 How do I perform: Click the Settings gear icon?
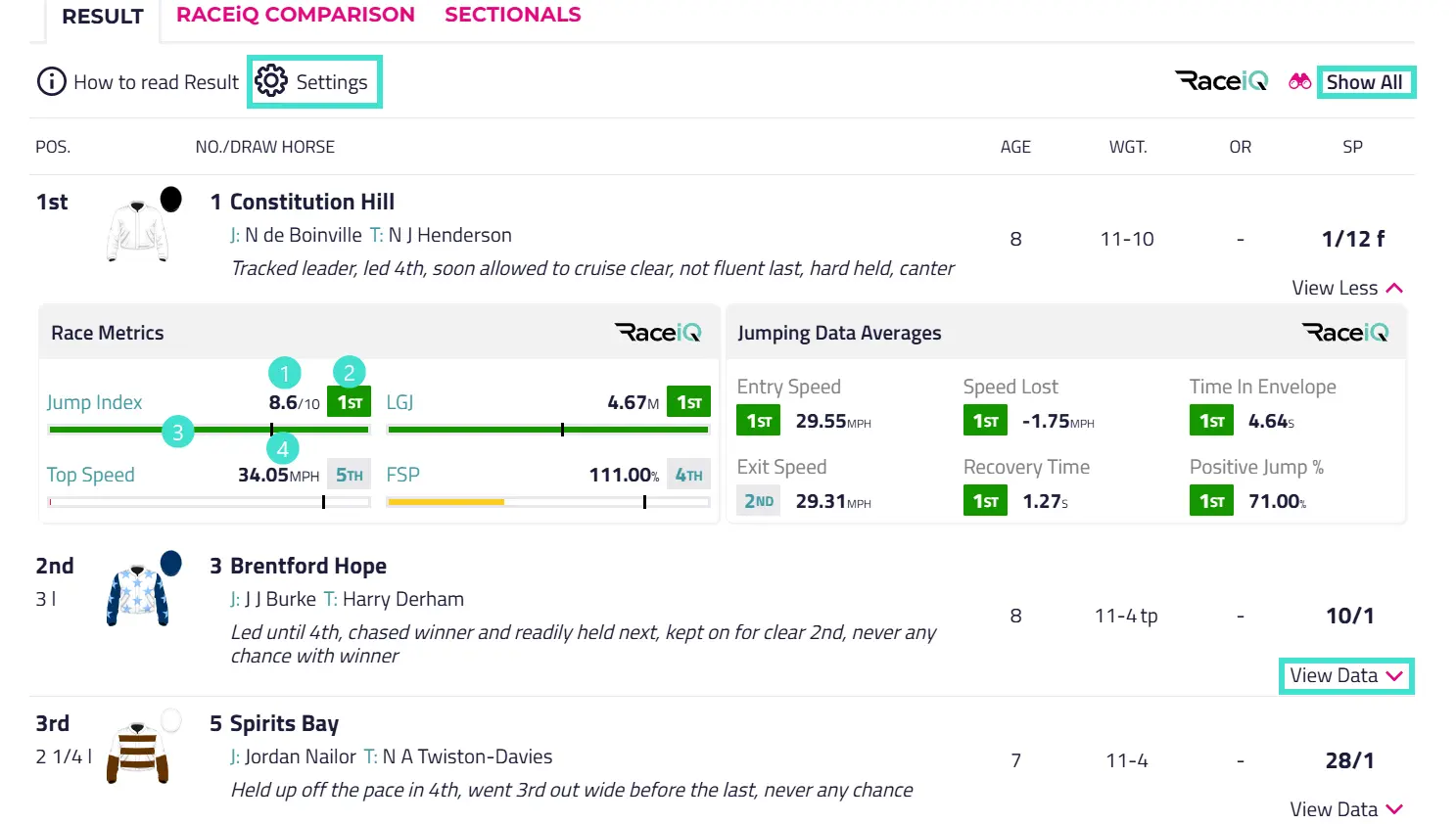coord(271,81)
